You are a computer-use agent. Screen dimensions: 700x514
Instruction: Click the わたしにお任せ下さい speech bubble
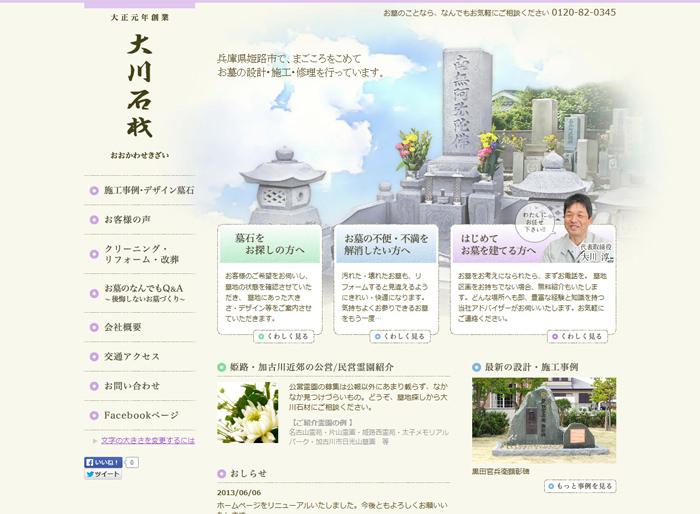[x=534, y=222]
